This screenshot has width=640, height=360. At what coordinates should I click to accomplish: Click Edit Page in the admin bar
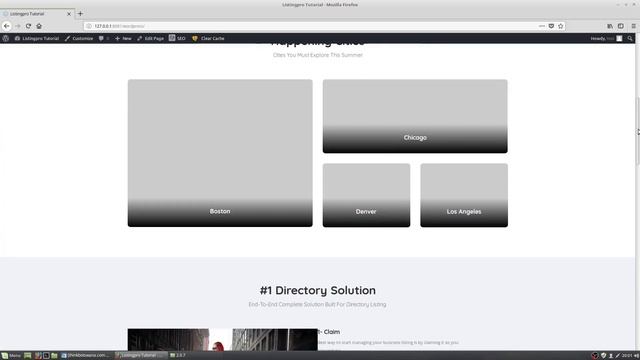click(x=150, y=38)
